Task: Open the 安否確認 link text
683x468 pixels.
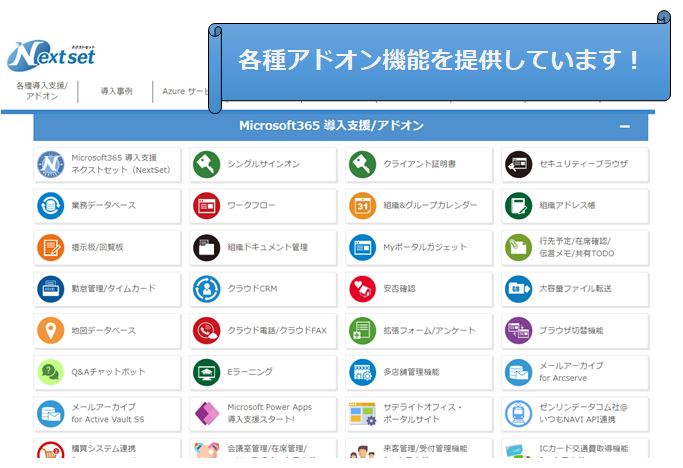Action: tap(399, 289)
